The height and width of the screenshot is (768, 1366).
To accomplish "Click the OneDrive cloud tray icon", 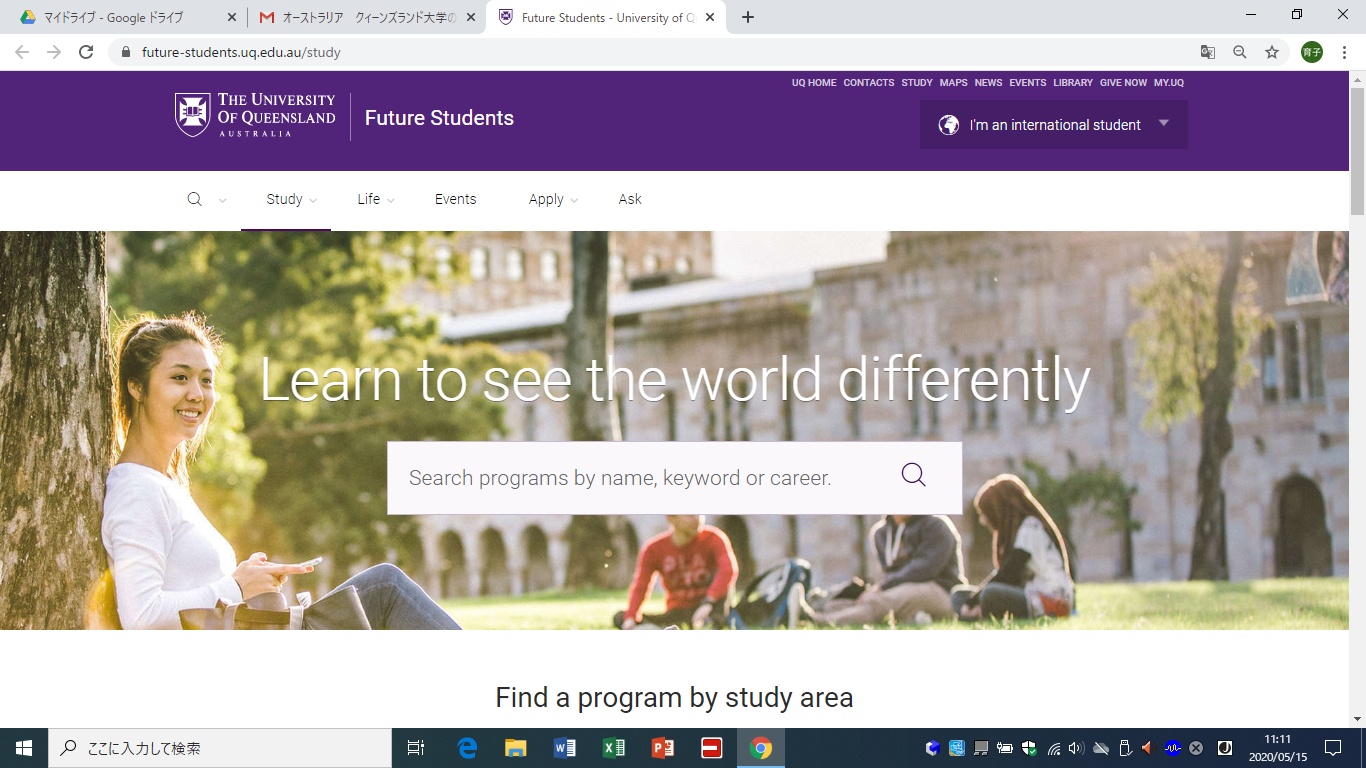I will coord(1101,748).
